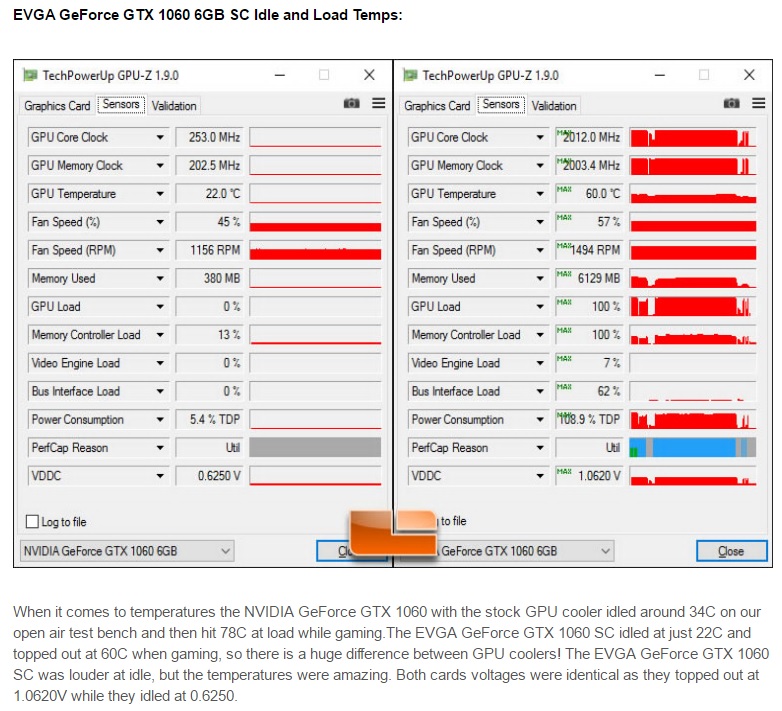Switch to Validation tab in left GPU-Z window

(x=174, y=106)
